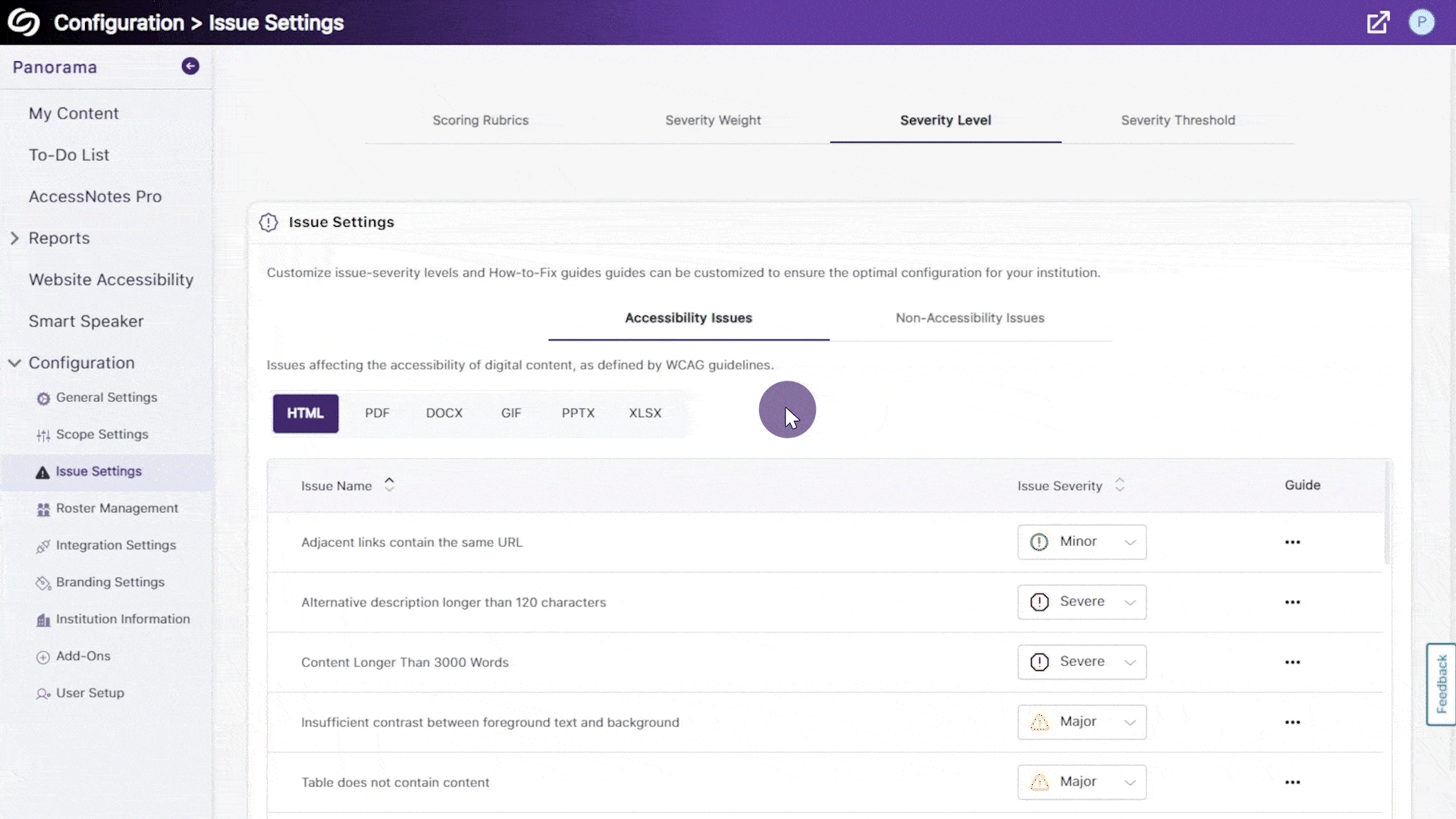This screenshot has height=819, width=1456.
Task: Click the open-in-new-window icon in header
Action: tap(1378, 23)
